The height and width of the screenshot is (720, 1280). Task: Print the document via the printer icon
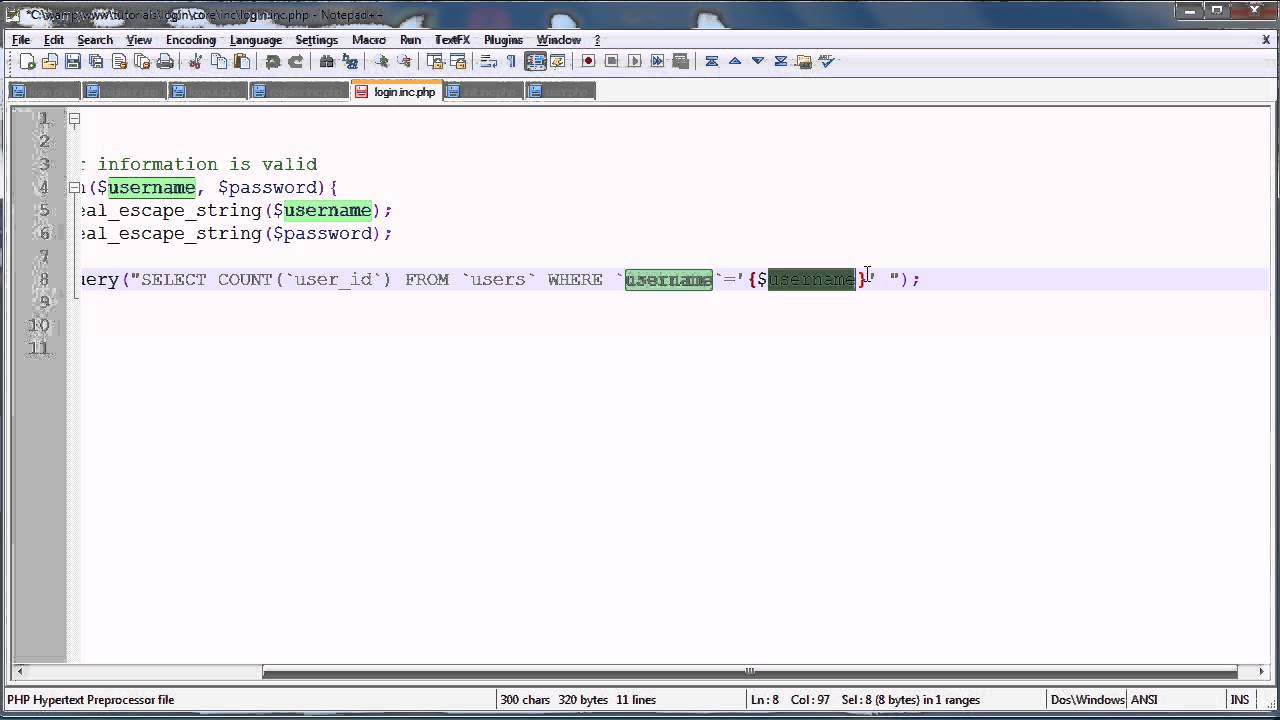coord(165,61)
